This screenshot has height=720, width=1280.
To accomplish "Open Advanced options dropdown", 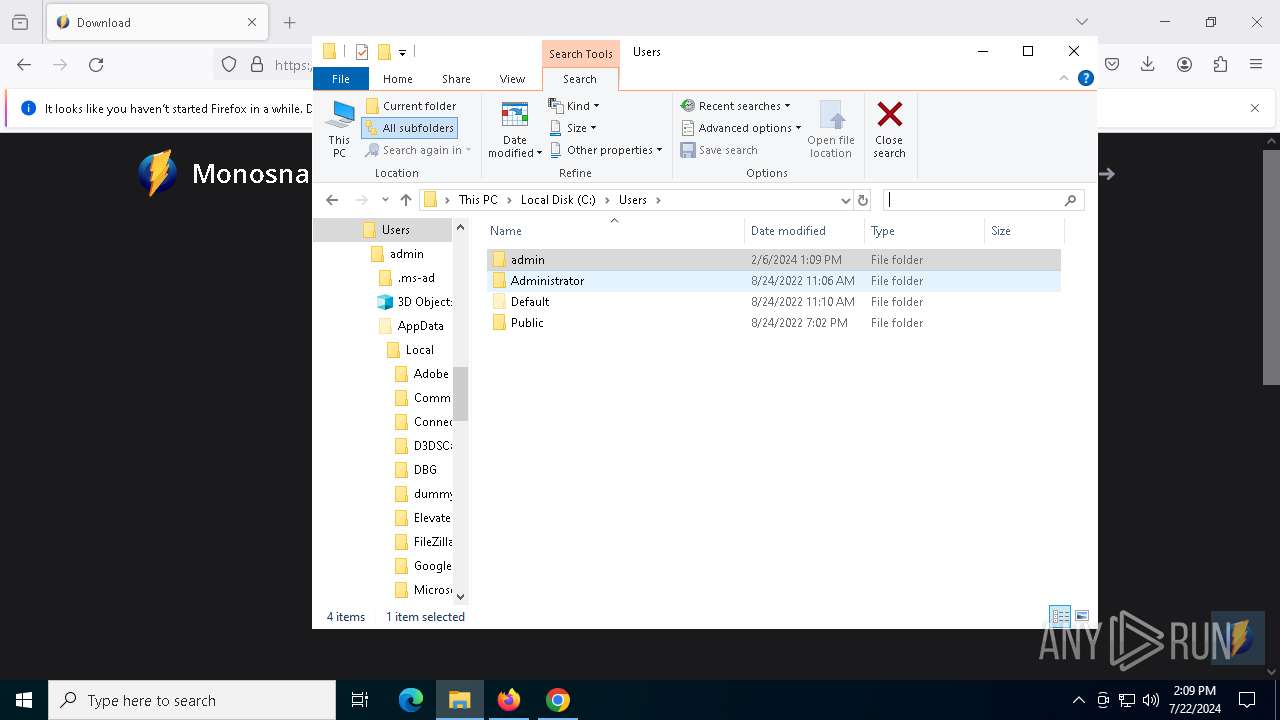I will (741, 128).
